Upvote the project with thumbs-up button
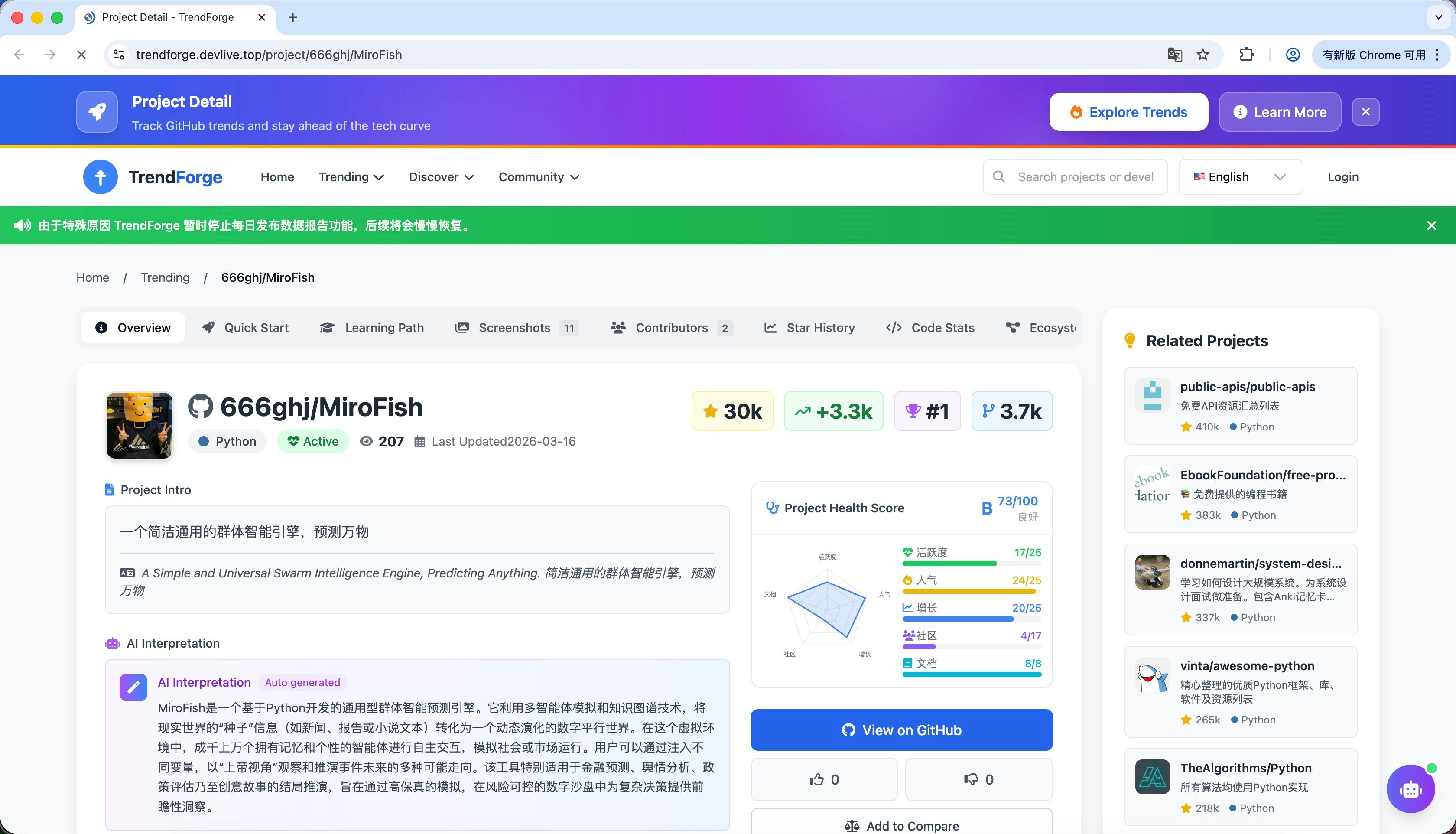1456x834 pixels. point(824,779)
